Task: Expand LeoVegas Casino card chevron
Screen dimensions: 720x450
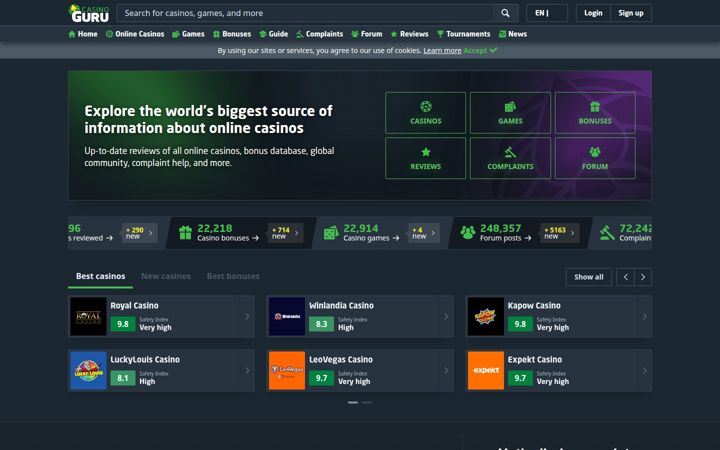Action: [446, 371]
